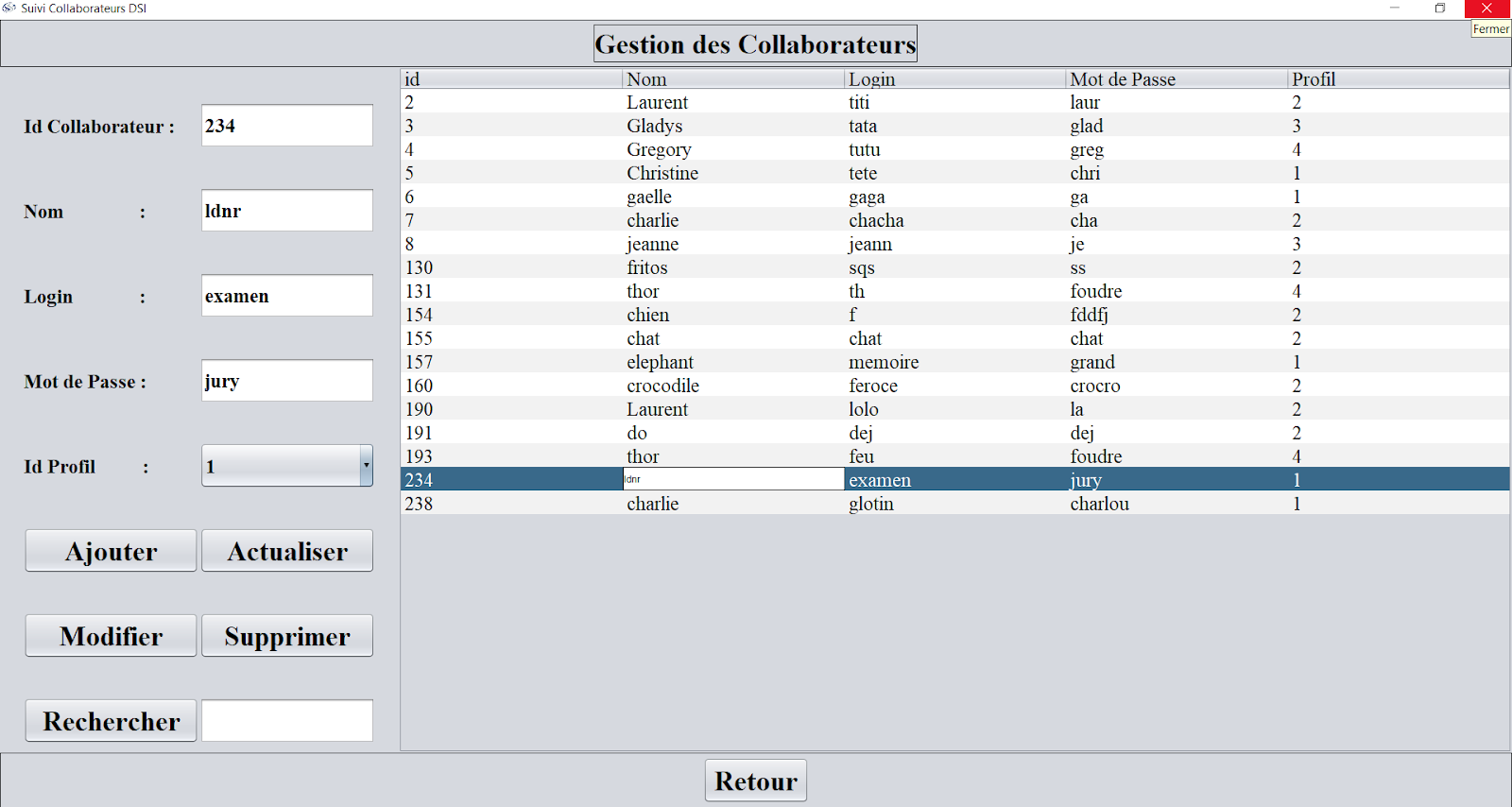Sort by the Mot de Passe column header
The image size is (1512, 807).
(1177, 79)
